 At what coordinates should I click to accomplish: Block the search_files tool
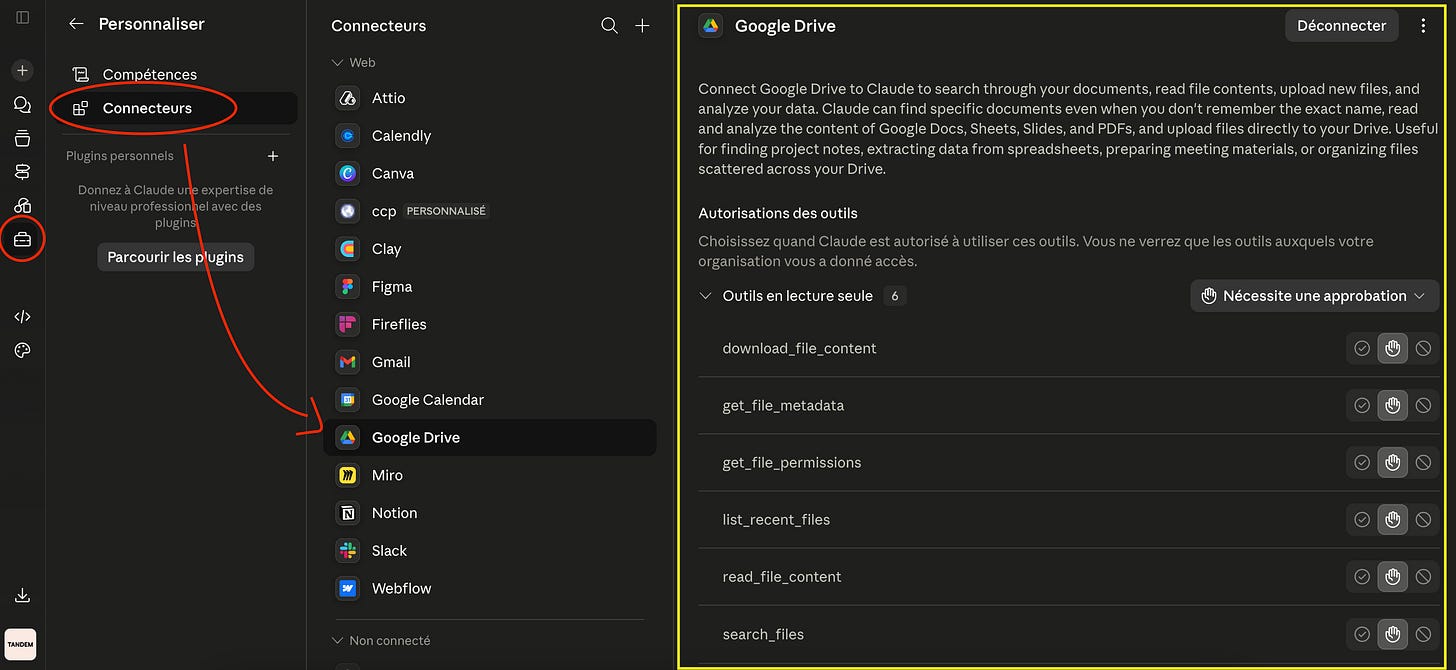click(1423, 634)
